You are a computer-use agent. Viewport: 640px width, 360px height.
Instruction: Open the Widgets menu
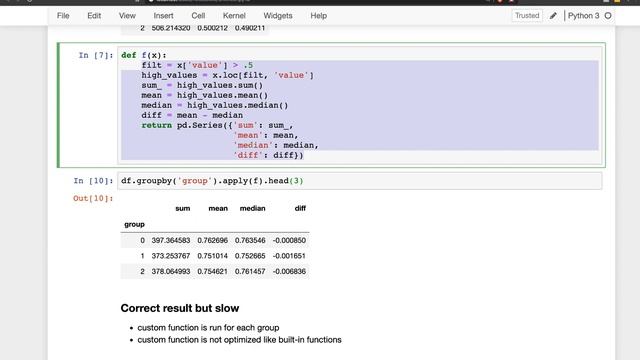[278, 16]
